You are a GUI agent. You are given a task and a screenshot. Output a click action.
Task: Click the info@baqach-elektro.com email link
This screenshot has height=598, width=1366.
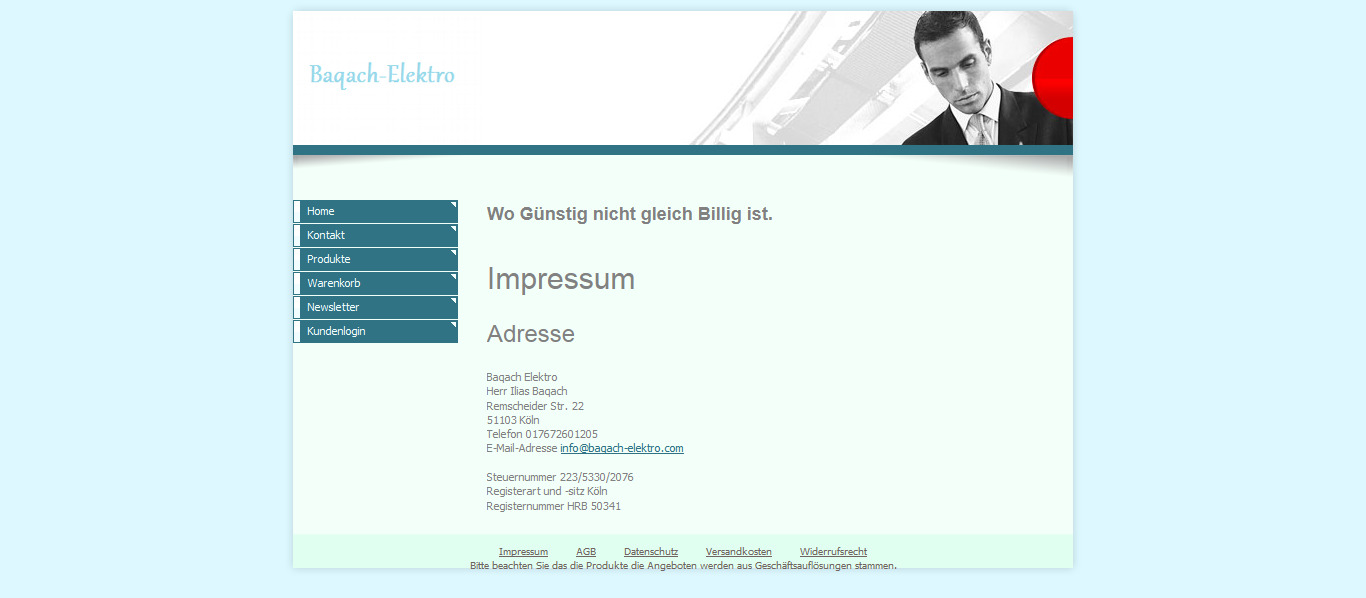[622, 448]
